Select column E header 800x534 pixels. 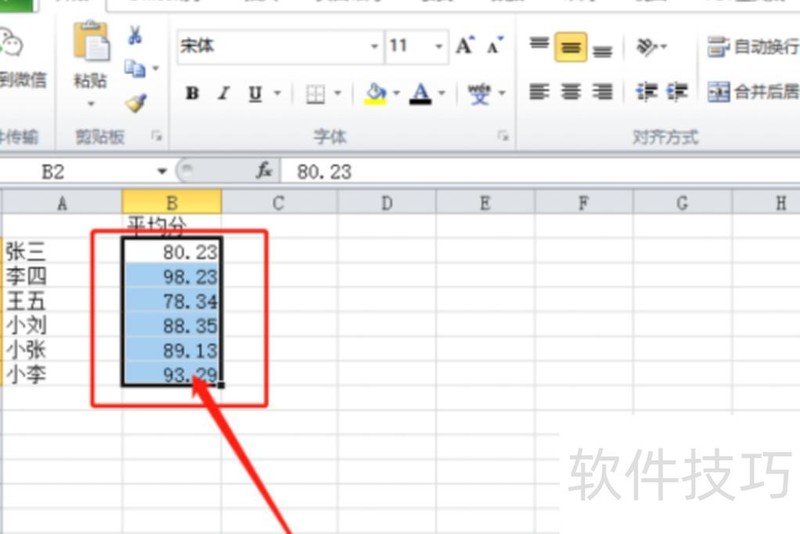point(485,203)
